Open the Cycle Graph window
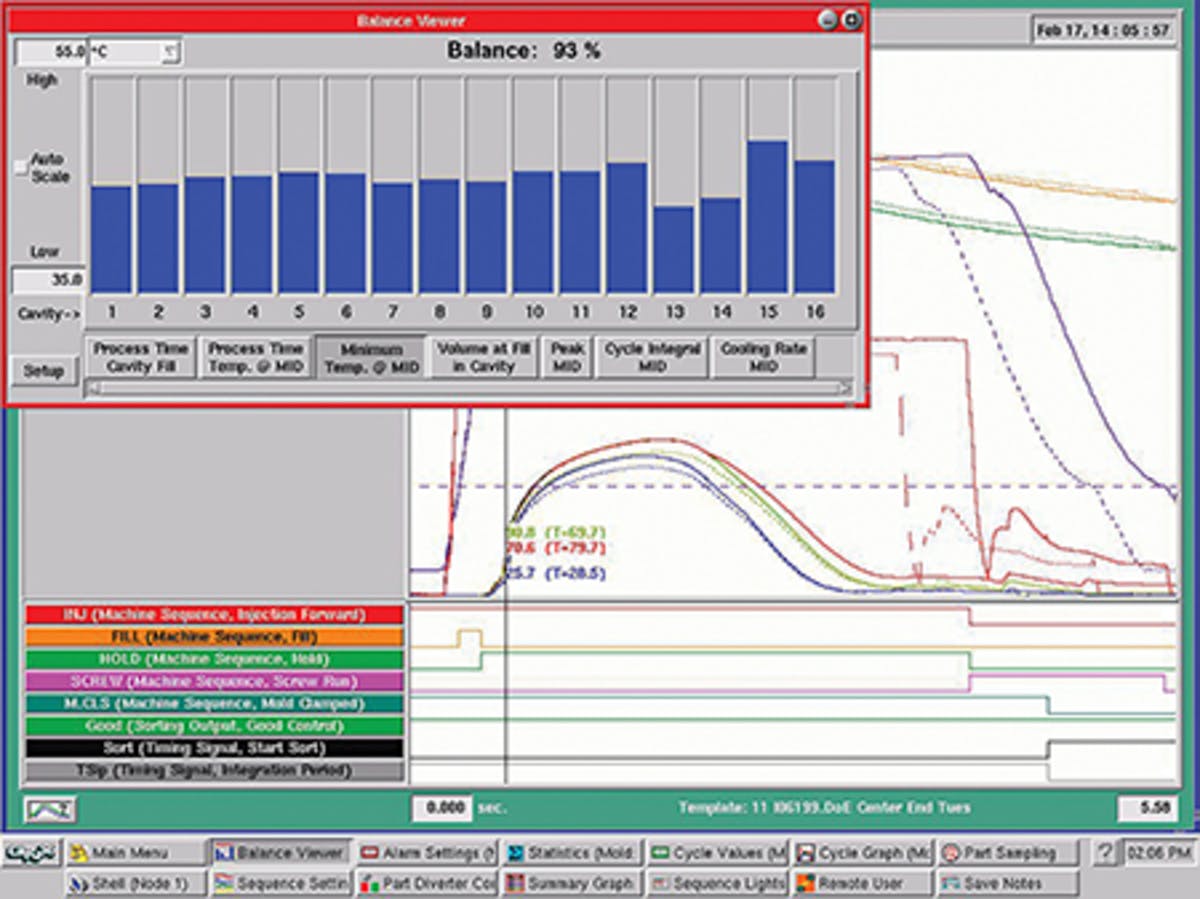Viewport: 1200px width, 899px height. (x=863, y=853)
